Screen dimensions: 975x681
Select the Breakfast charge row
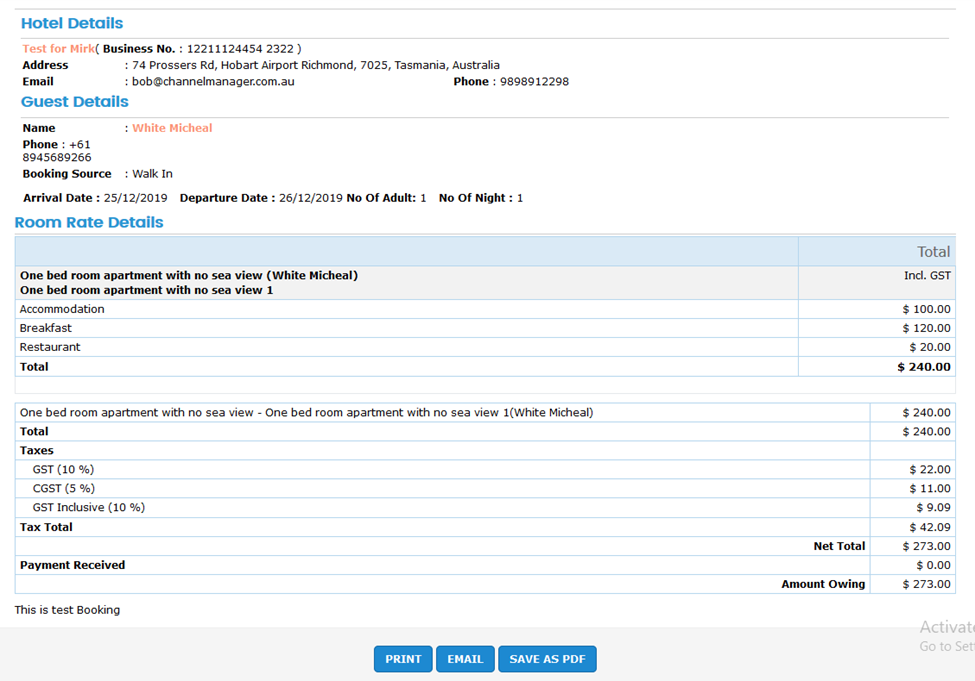(x=46, y=329)
